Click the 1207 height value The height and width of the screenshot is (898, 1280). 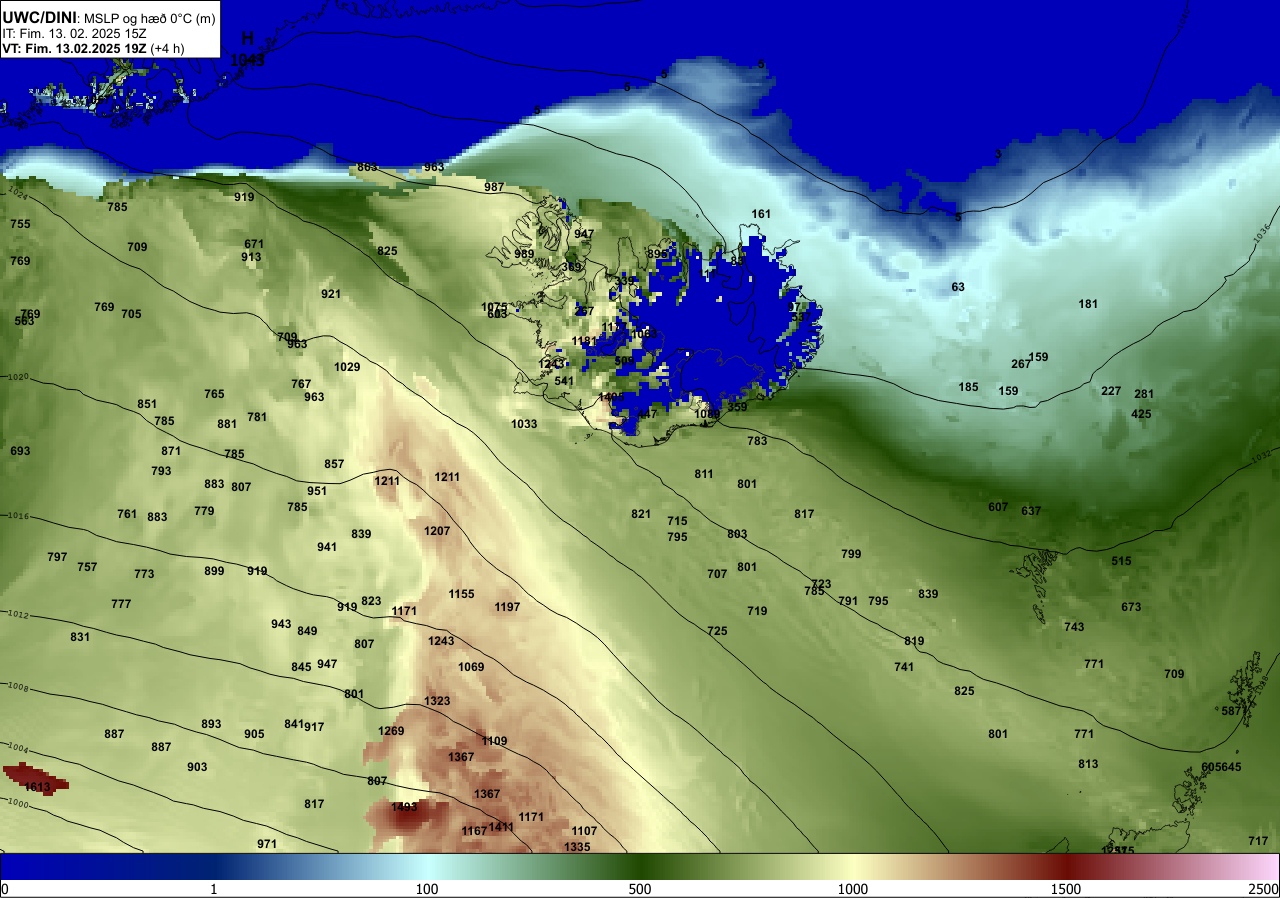coord(437,531)
